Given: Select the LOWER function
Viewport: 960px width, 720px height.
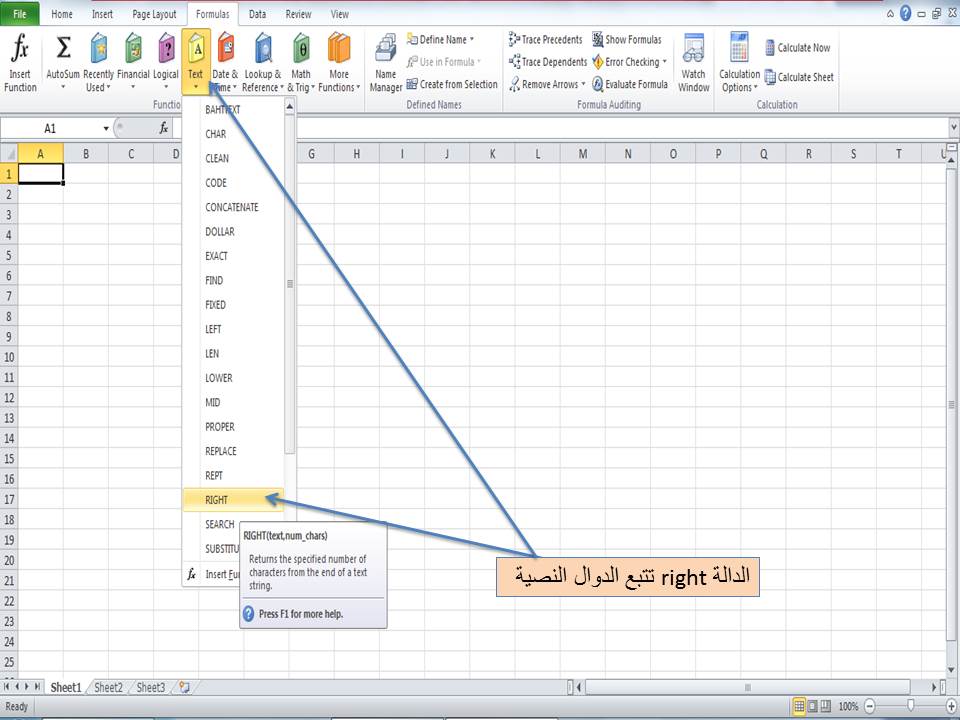Looking at the screenshot, I should click(233, 378).
